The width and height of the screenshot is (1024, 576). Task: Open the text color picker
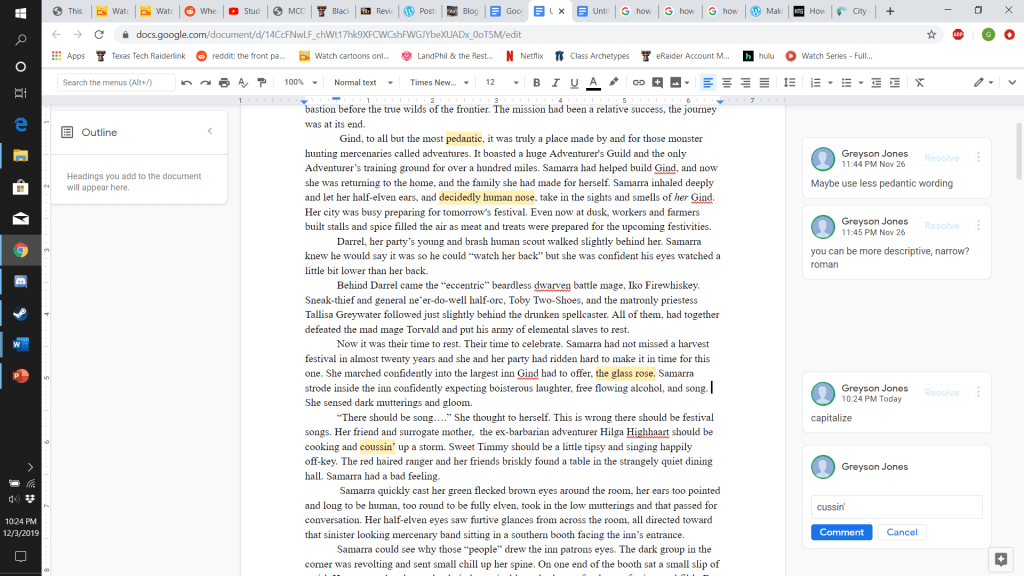[x=593, y=82]
